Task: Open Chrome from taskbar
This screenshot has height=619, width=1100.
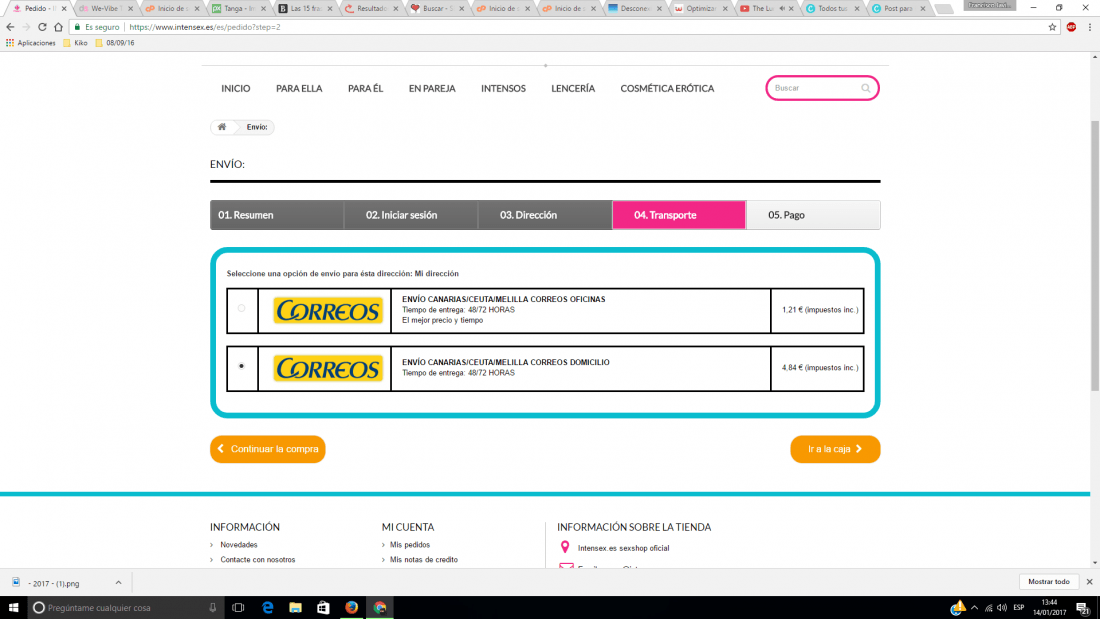Action: pyautogui.click(x=380, y=608)
